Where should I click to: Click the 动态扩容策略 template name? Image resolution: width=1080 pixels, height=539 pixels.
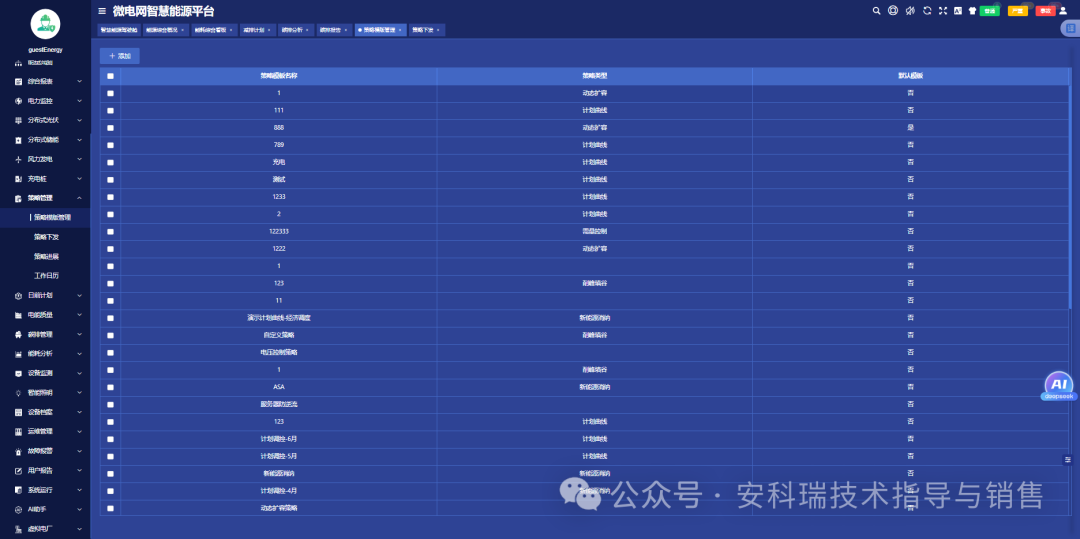(x=279, y=508)
